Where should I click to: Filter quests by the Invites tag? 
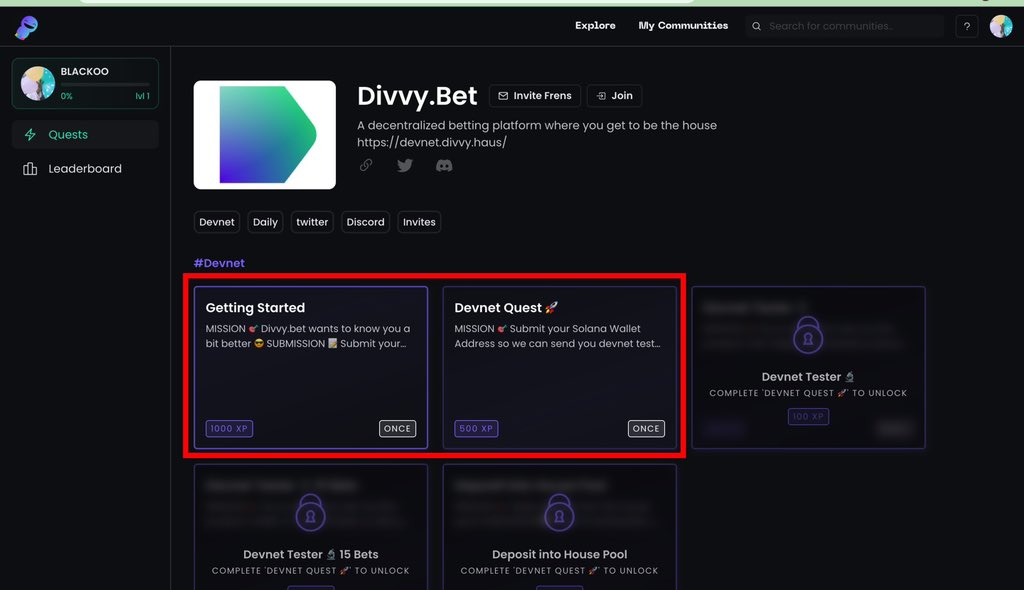click(x=419, y=222)
